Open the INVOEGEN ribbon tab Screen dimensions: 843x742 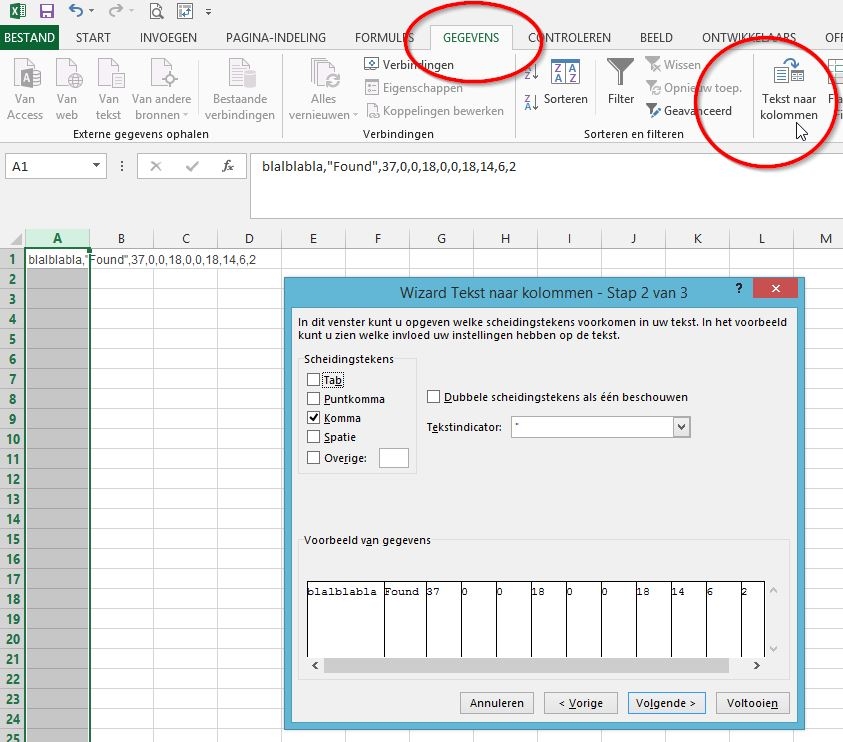coord(168,37)
